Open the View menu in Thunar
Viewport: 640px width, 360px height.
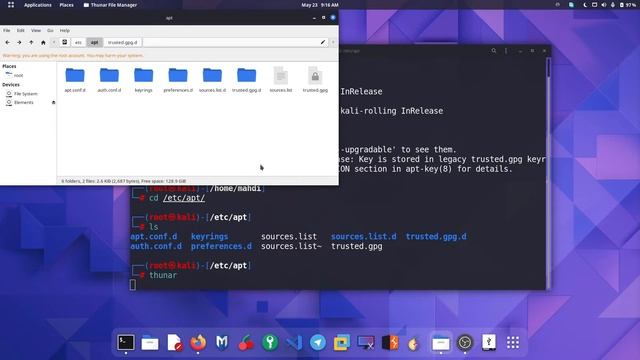pyautogui.click(x=36, y=31)
